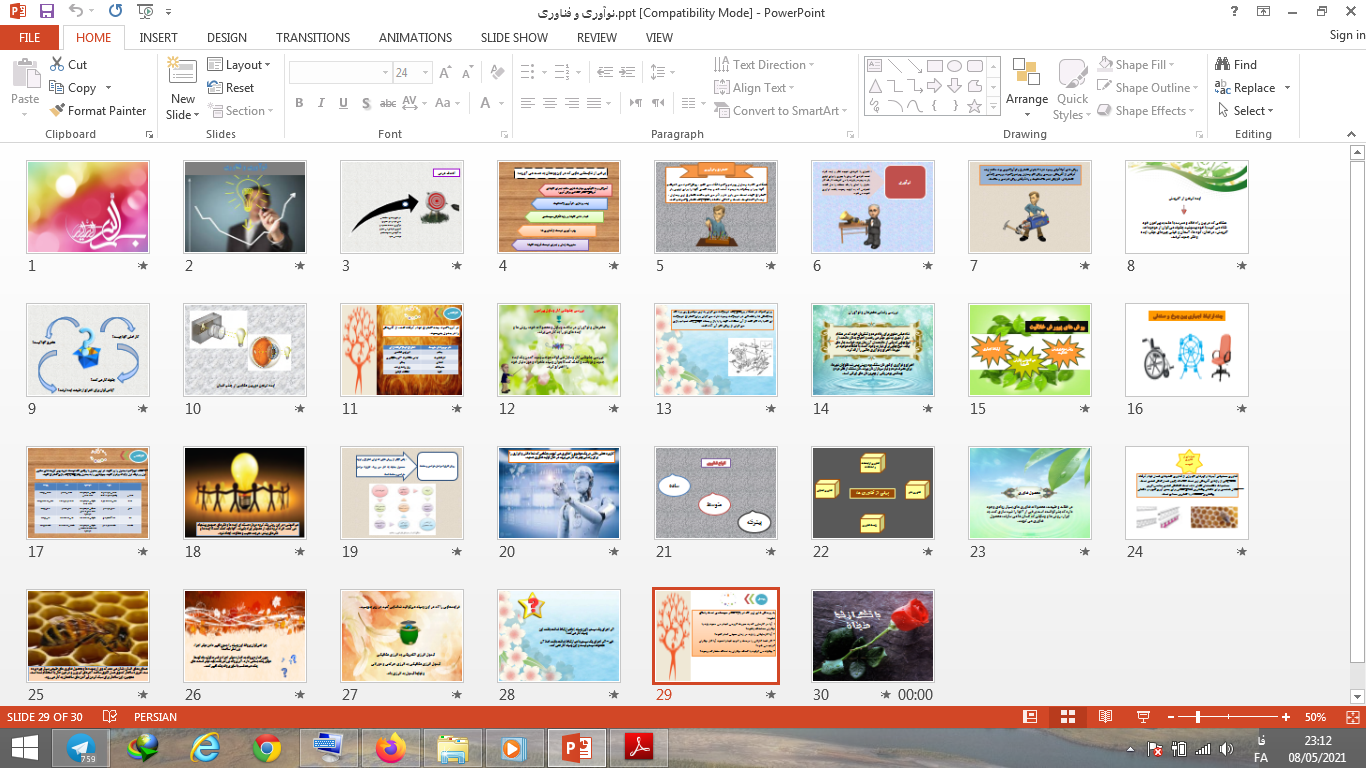Expand the Layout dropdown
Screen dimensions: 1366x768
238,65
